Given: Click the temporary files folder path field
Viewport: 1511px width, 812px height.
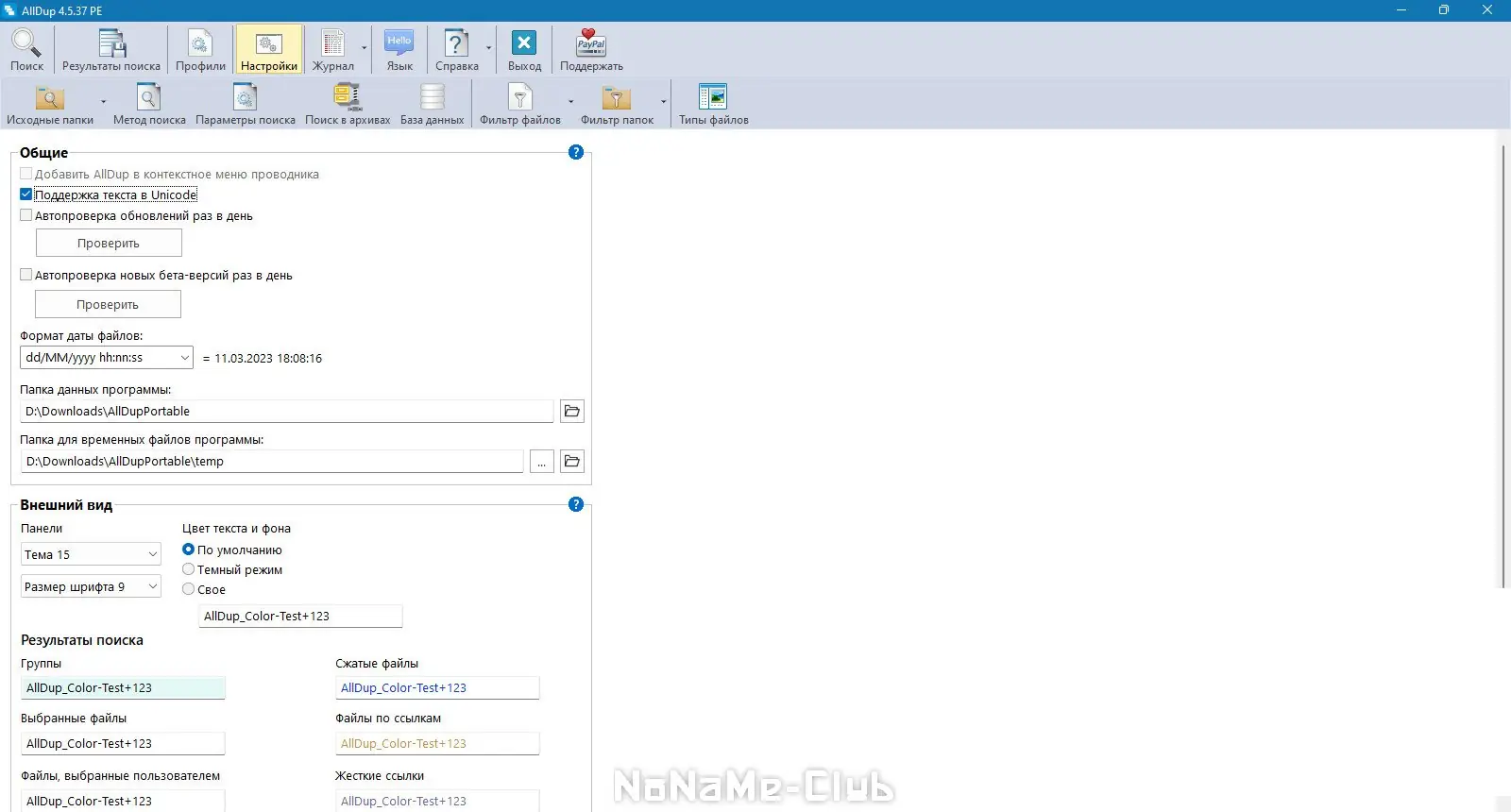Looking at the screenshot, I should click(x=272, y=461).
